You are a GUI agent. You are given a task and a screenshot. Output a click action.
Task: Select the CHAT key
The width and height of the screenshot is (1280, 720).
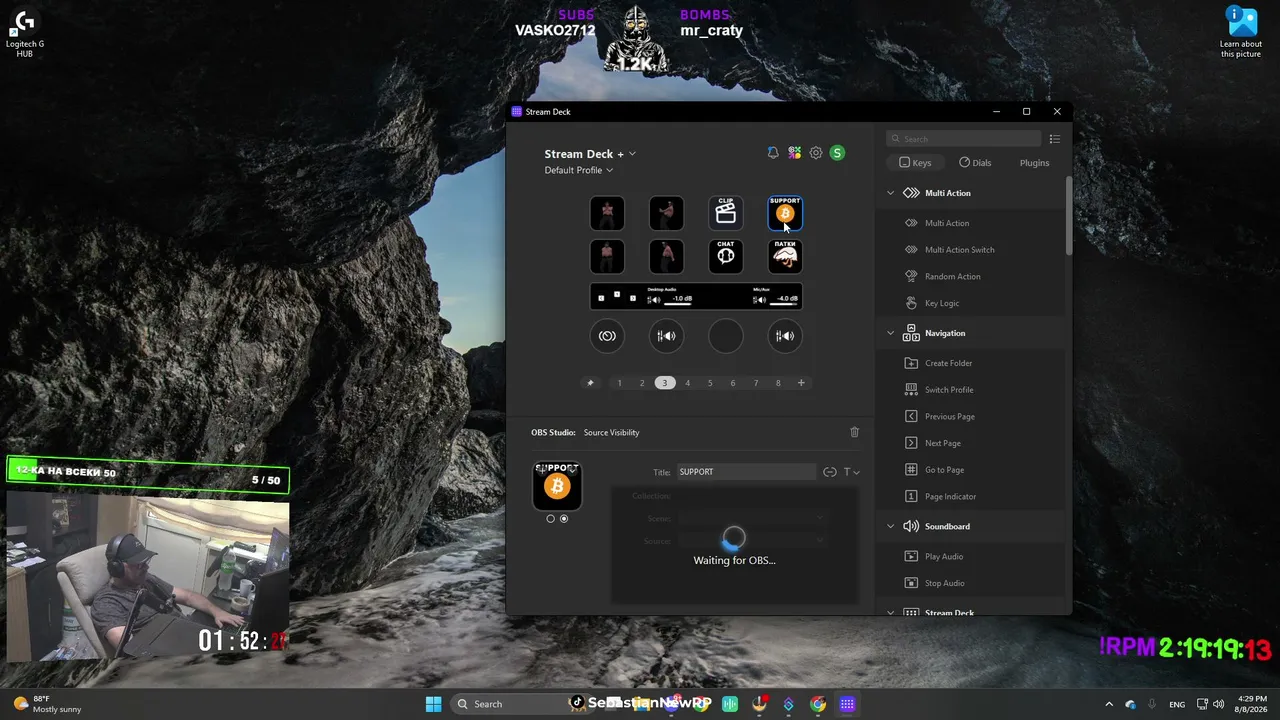726,256
